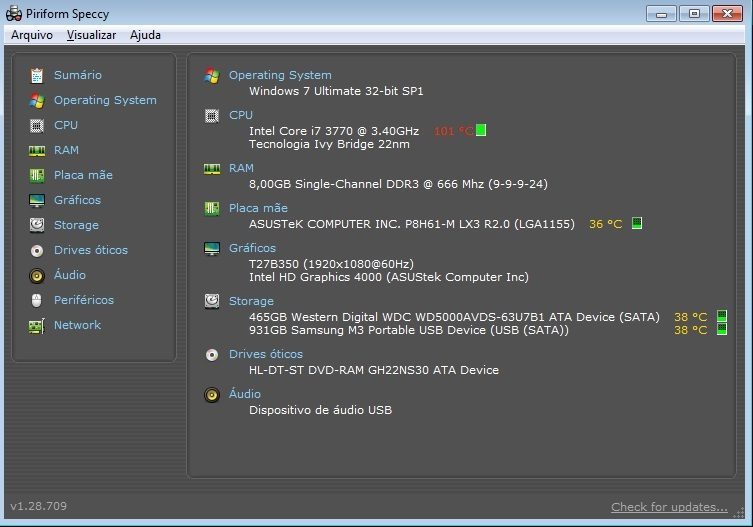Click the CPU chip icon in sidebar
Screen dimensions: 753x527
point(37,125)
